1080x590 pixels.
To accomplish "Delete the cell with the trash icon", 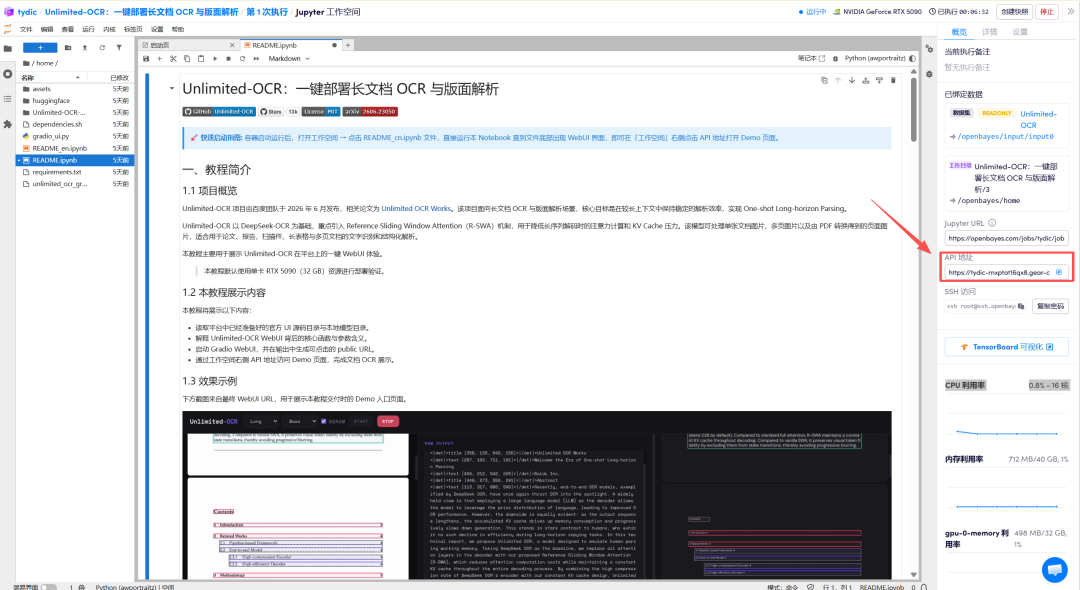I will point(893,81).
